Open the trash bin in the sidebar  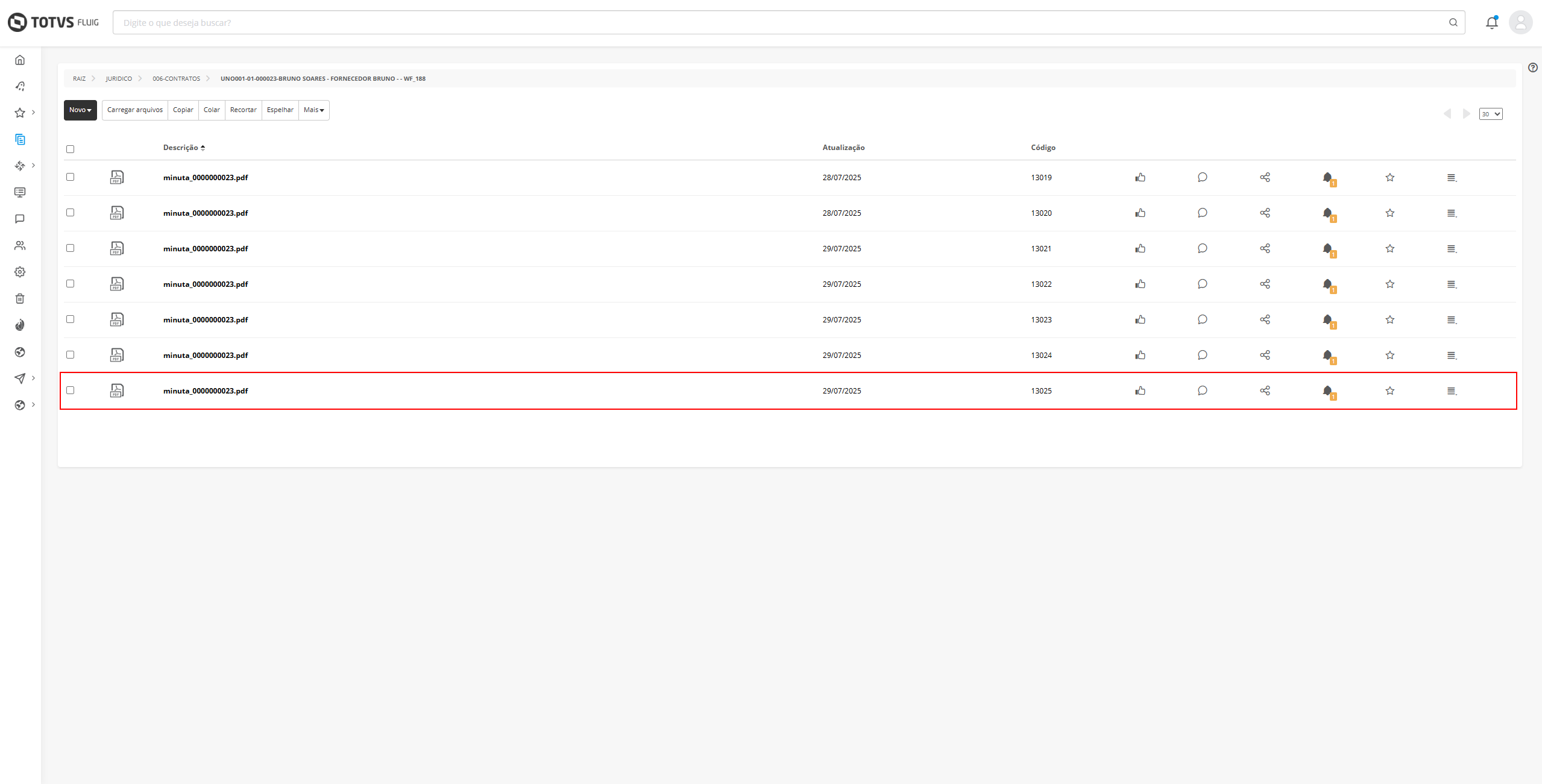(x=20, y=298)
